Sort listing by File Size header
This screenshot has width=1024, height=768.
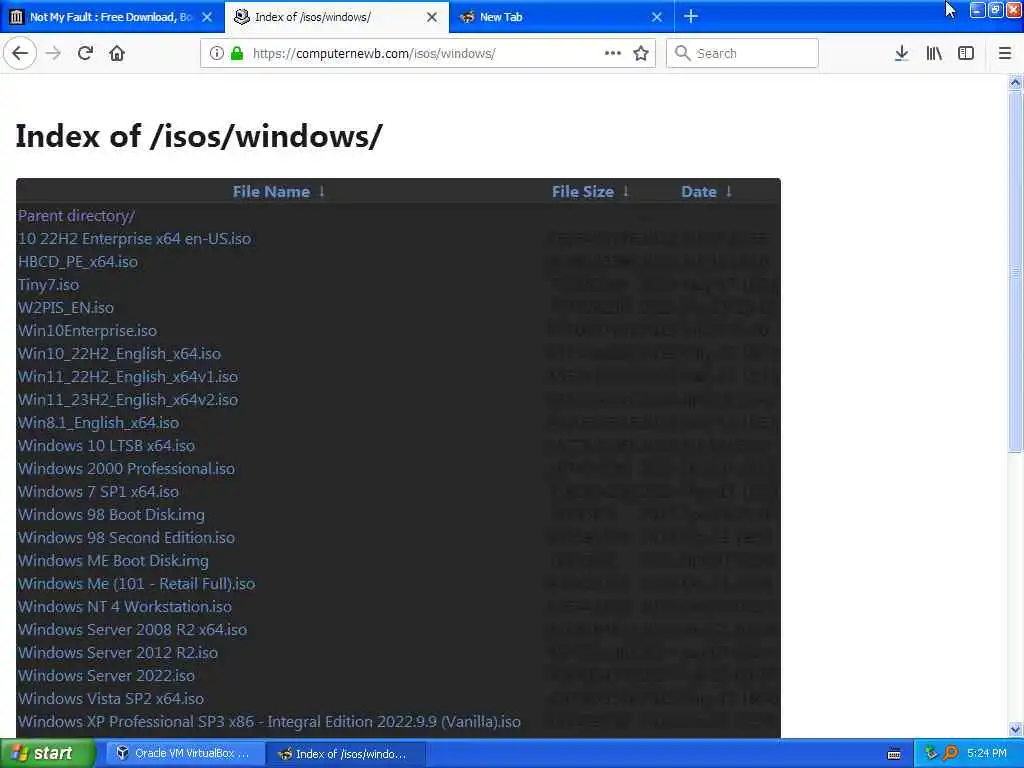click(x=583, y=191)
